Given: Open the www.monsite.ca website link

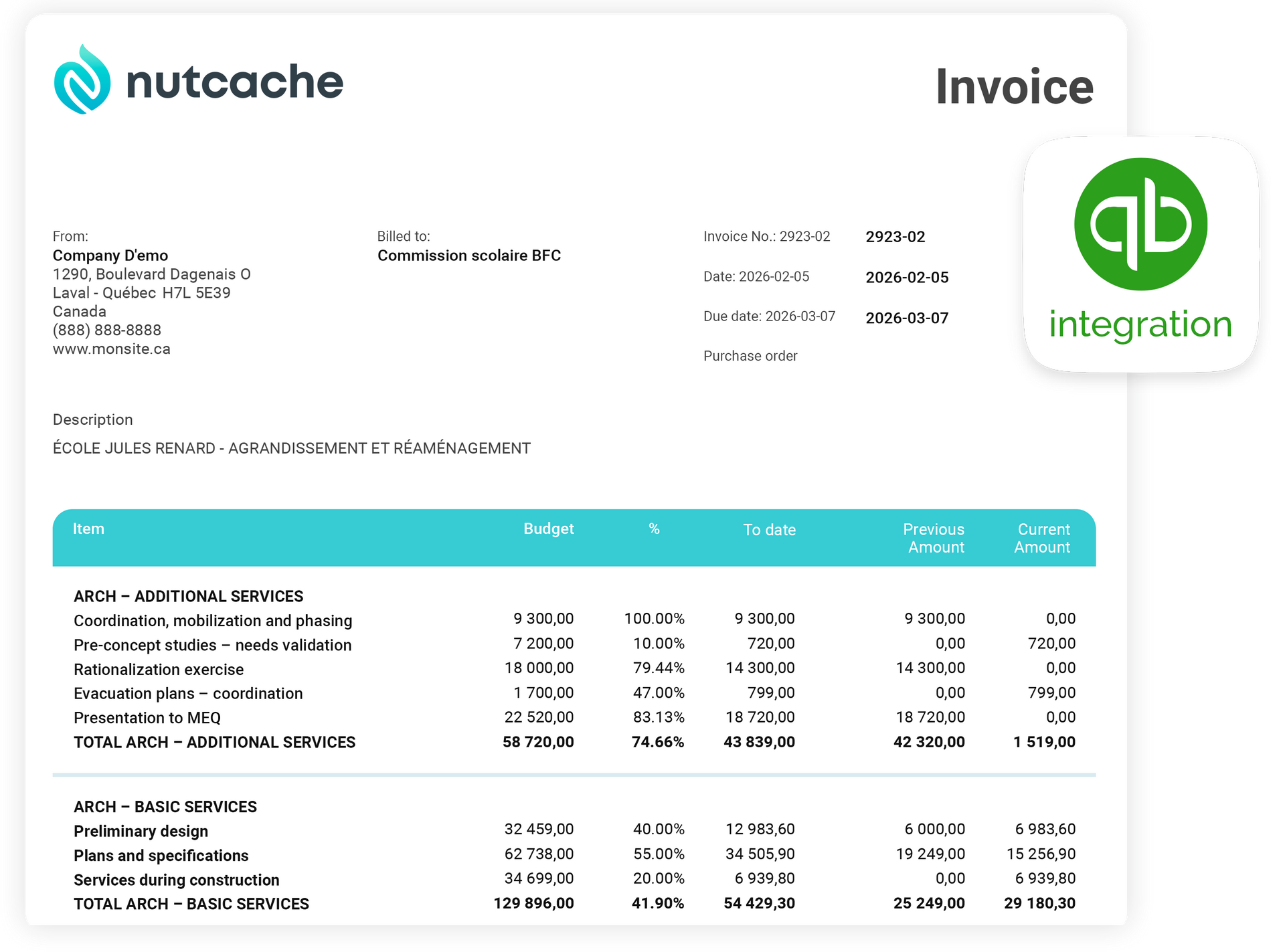Looking at the screenshot, I should click(112, 349).
